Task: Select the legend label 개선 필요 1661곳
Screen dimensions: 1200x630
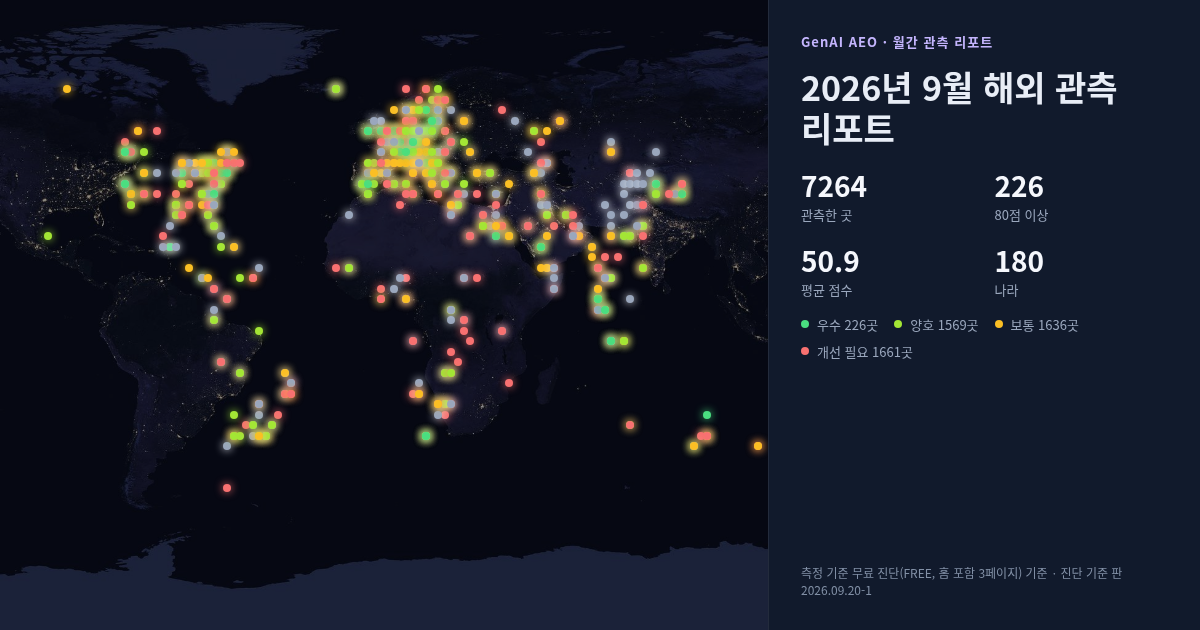Action: point(865,352)
